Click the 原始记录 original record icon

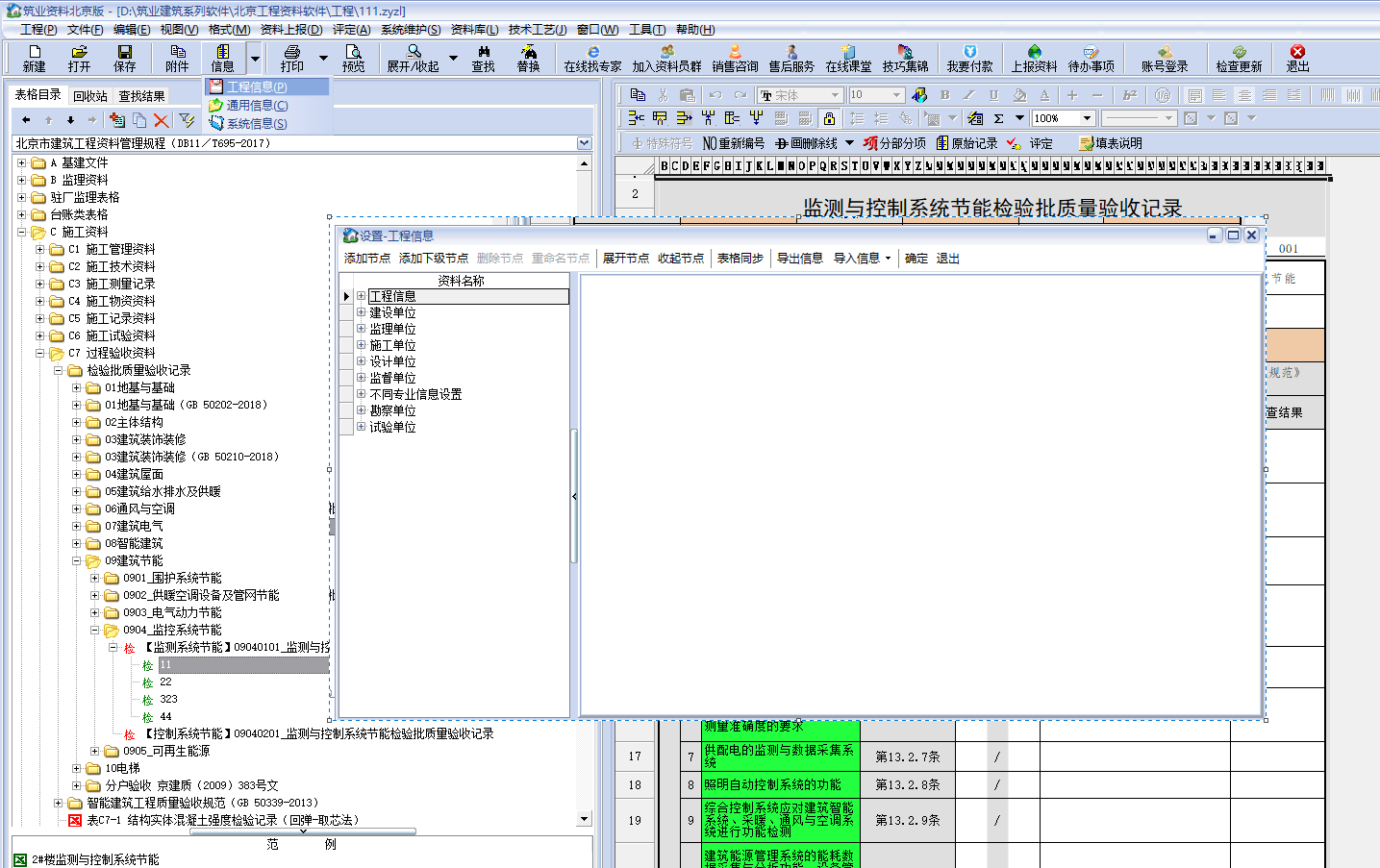967,143
